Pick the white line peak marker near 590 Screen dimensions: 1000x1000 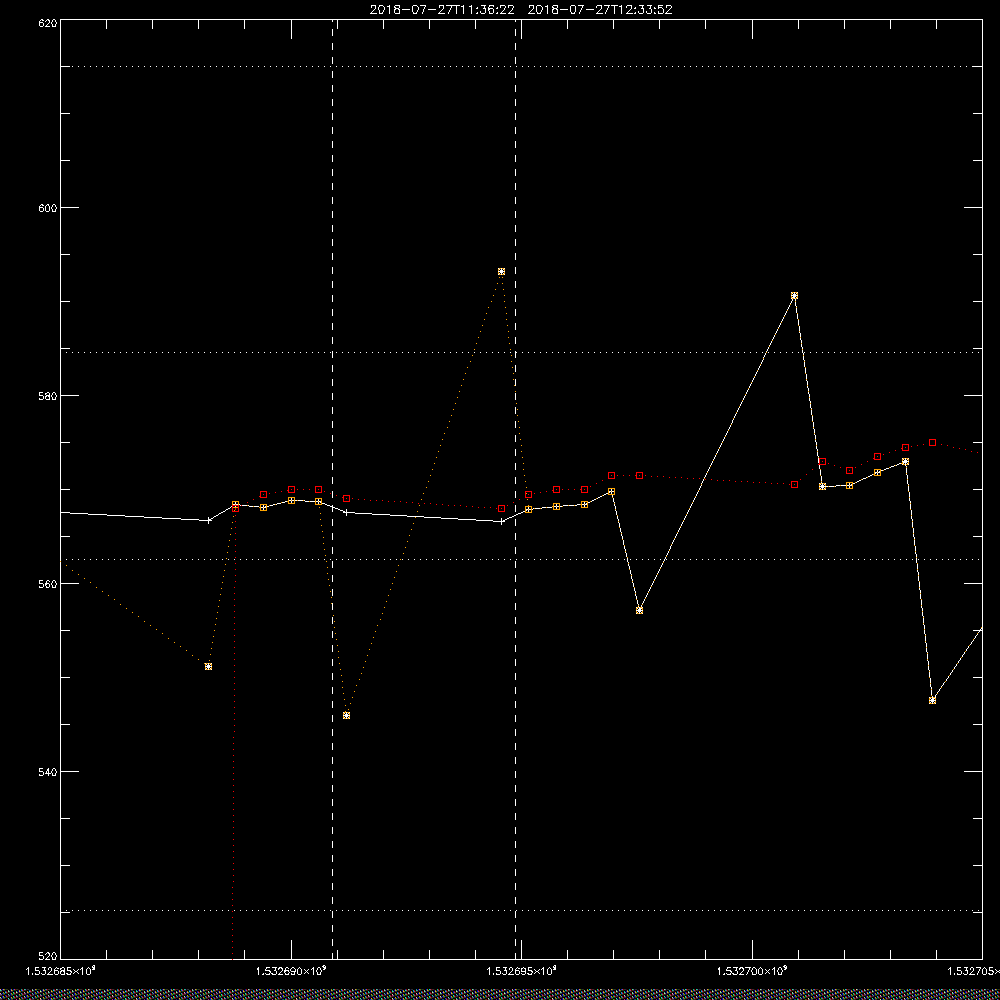coord(794,296)
